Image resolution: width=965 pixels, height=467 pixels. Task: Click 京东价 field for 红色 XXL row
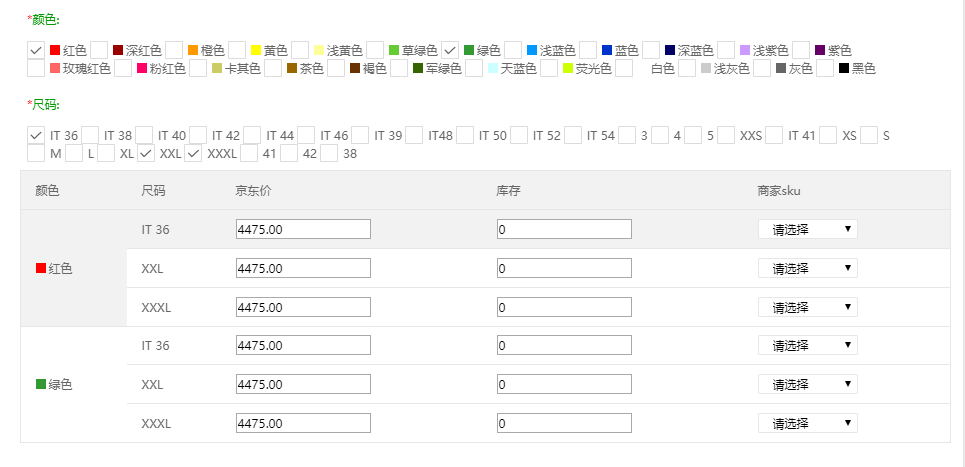pyautogui.click(x=303, y=268)
